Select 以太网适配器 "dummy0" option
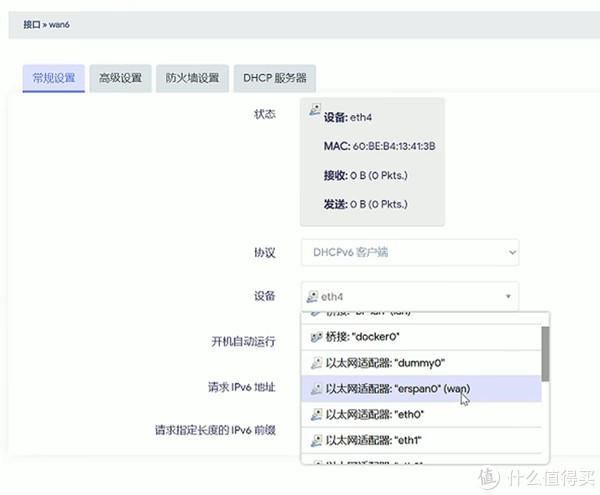Screen dimensions: 600x495 (x=421, y=363)
